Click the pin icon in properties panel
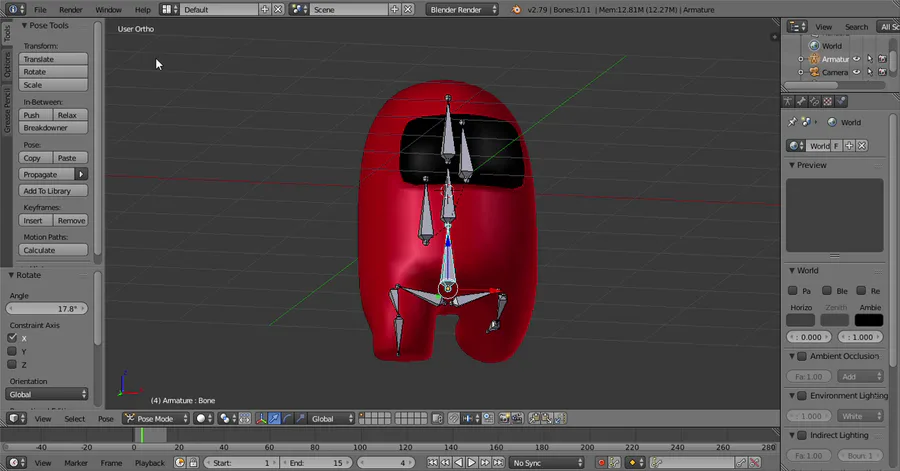 click(793, 122)
